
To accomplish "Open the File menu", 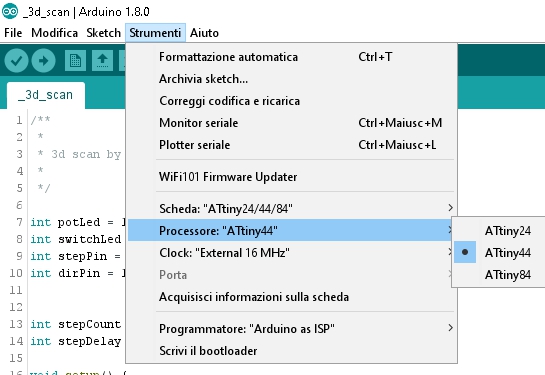I will coord(13,33).
